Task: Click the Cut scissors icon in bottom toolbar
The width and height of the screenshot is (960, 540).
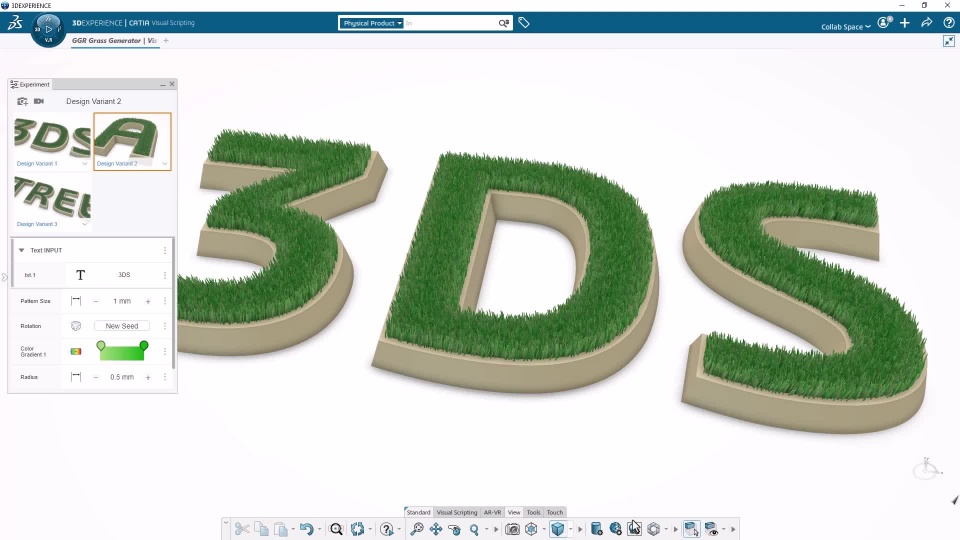Action: (242, 529)
